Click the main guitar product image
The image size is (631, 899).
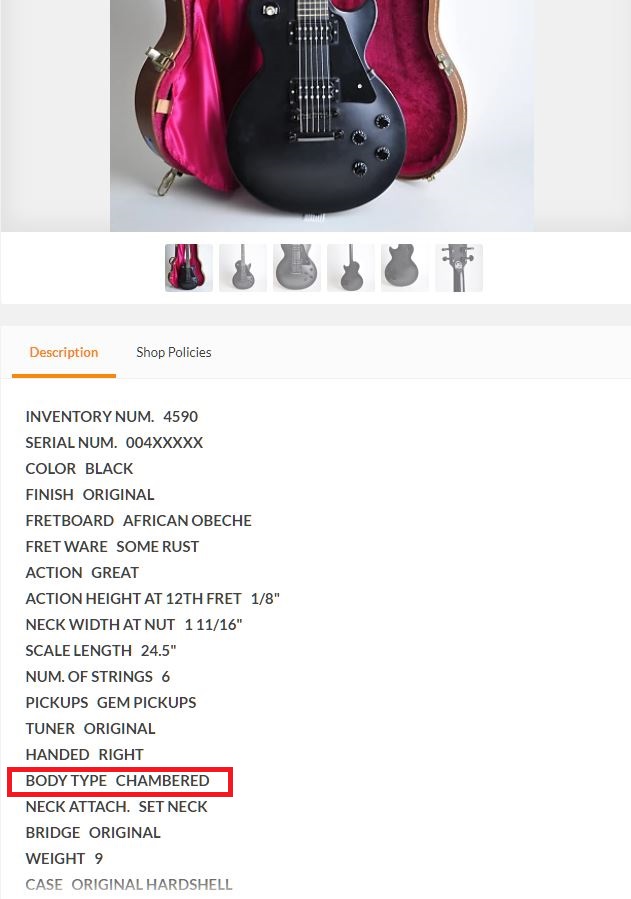pyautogui.click(x=322, y=116)
